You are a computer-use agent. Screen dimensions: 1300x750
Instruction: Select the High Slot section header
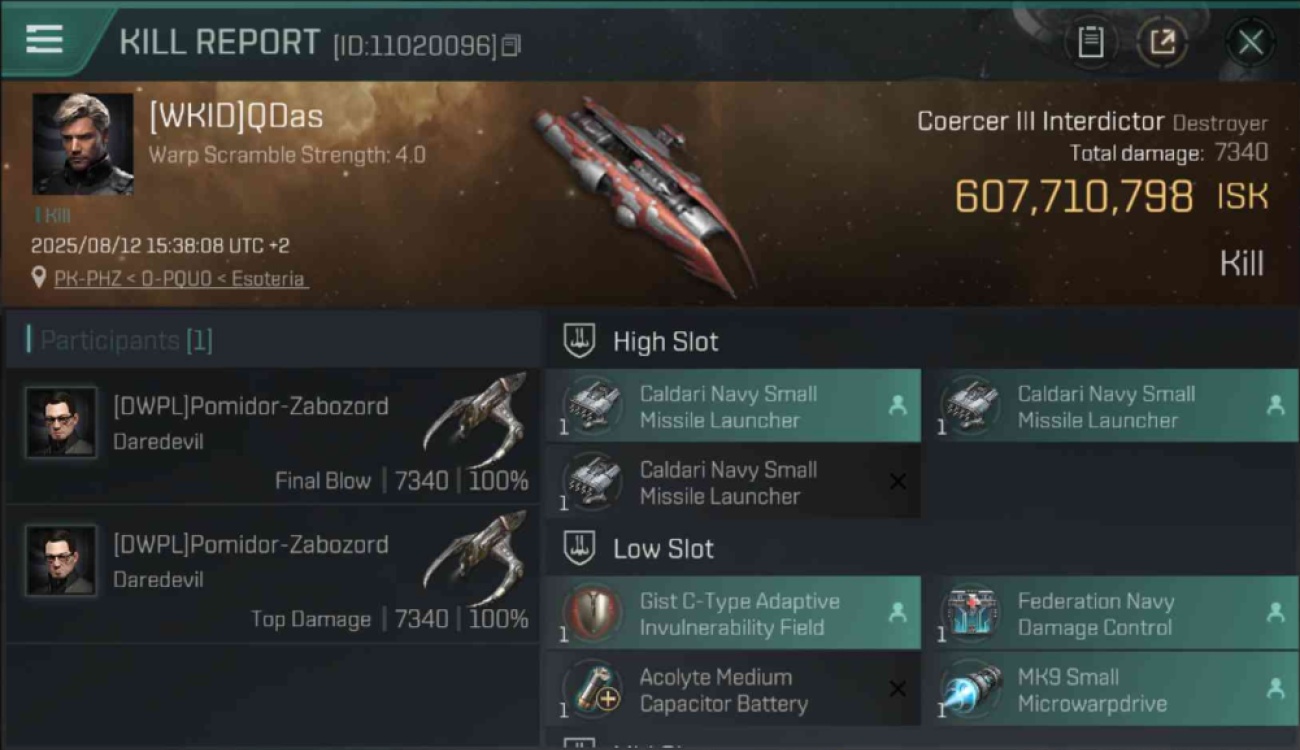pos(642,341)
